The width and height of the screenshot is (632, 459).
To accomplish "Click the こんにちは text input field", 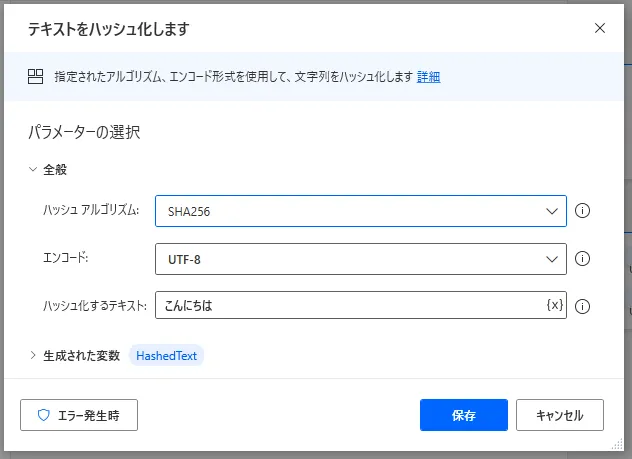I will tap(351, 305).
